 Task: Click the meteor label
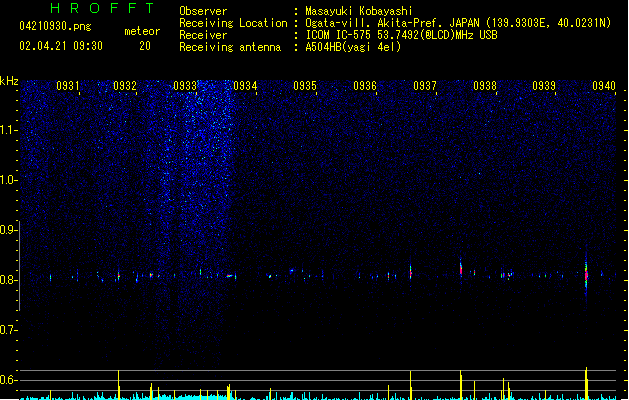[142, 31]
